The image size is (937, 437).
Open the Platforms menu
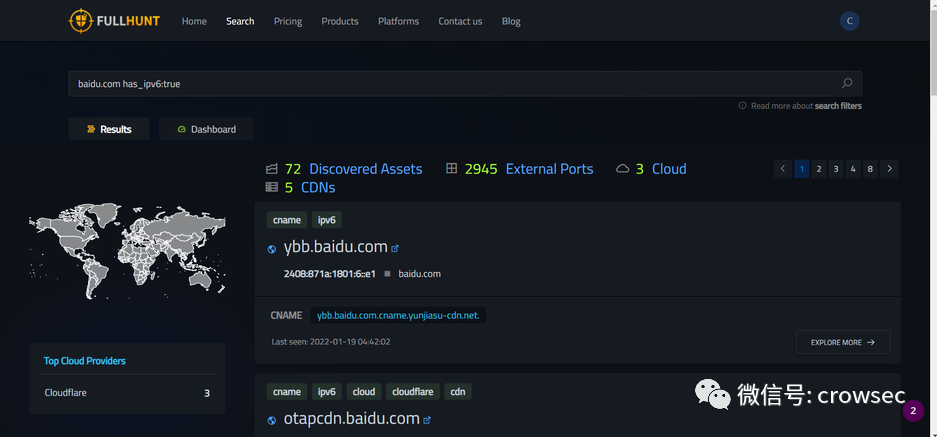399,21
